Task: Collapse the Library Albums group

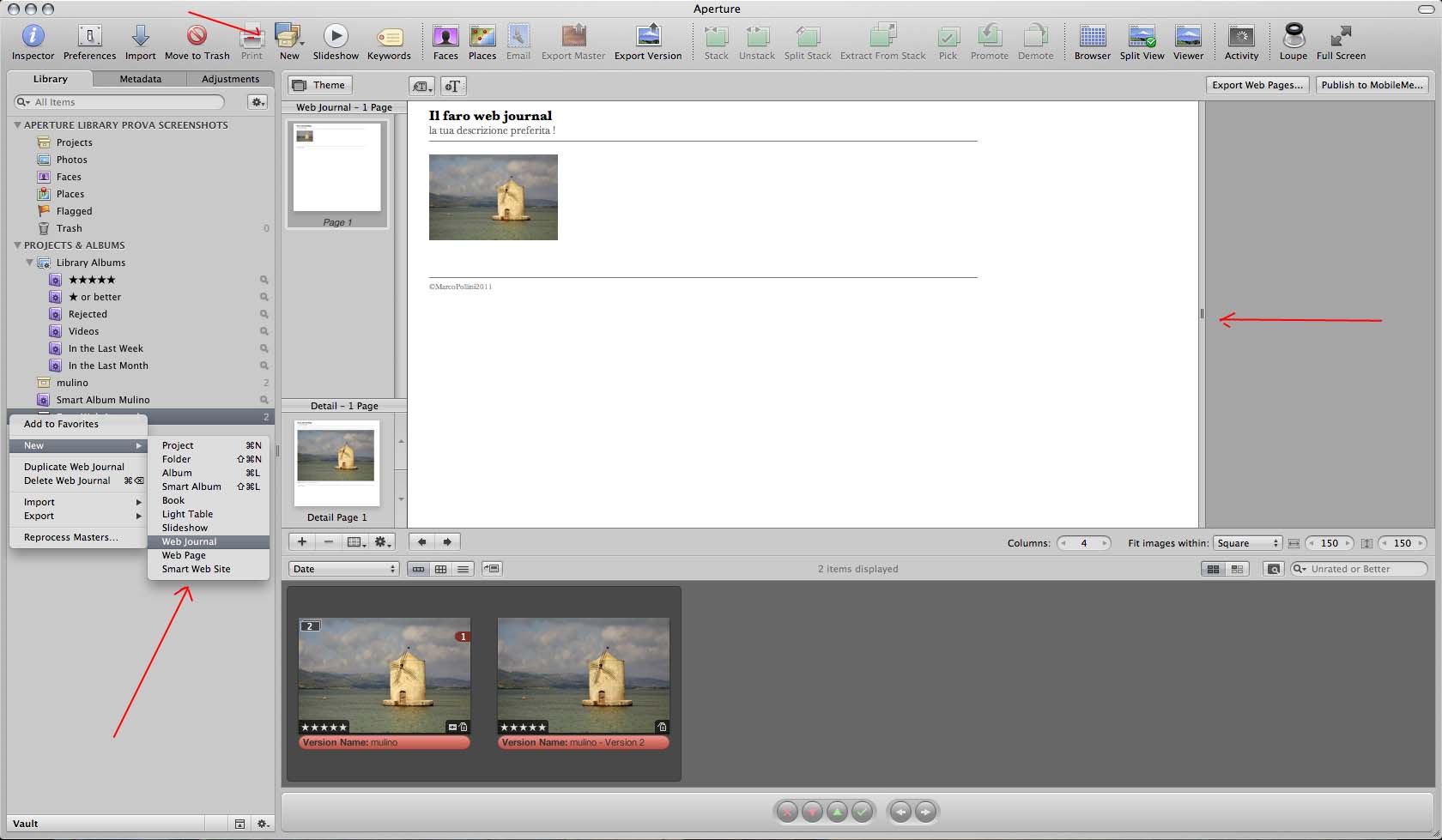Action: coord(30,263)
